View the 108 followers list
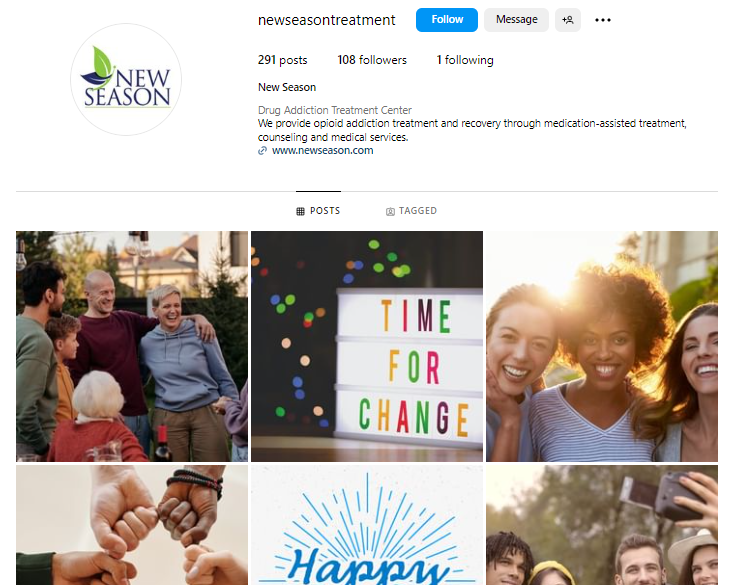 372,60
